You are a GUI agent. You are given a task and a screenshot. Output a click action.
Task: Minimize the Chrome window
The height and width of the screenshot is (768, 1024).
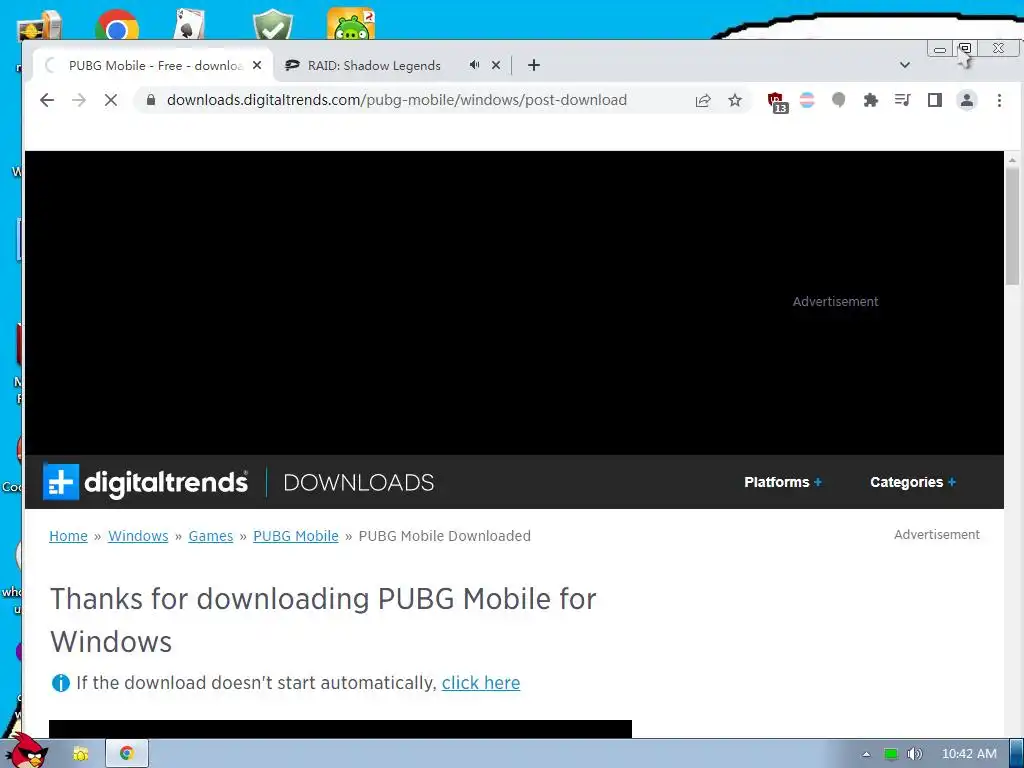[x=940, y=49]
